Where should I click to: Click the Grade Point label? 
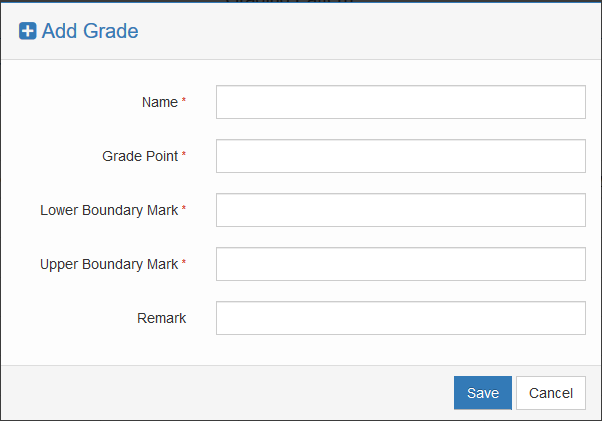pos(140,156)
